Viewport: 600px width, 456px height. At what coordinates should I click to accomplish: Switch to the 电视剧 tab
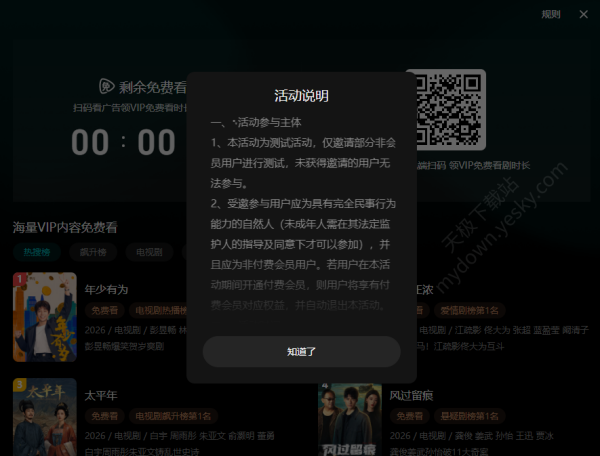click(152, 252)
